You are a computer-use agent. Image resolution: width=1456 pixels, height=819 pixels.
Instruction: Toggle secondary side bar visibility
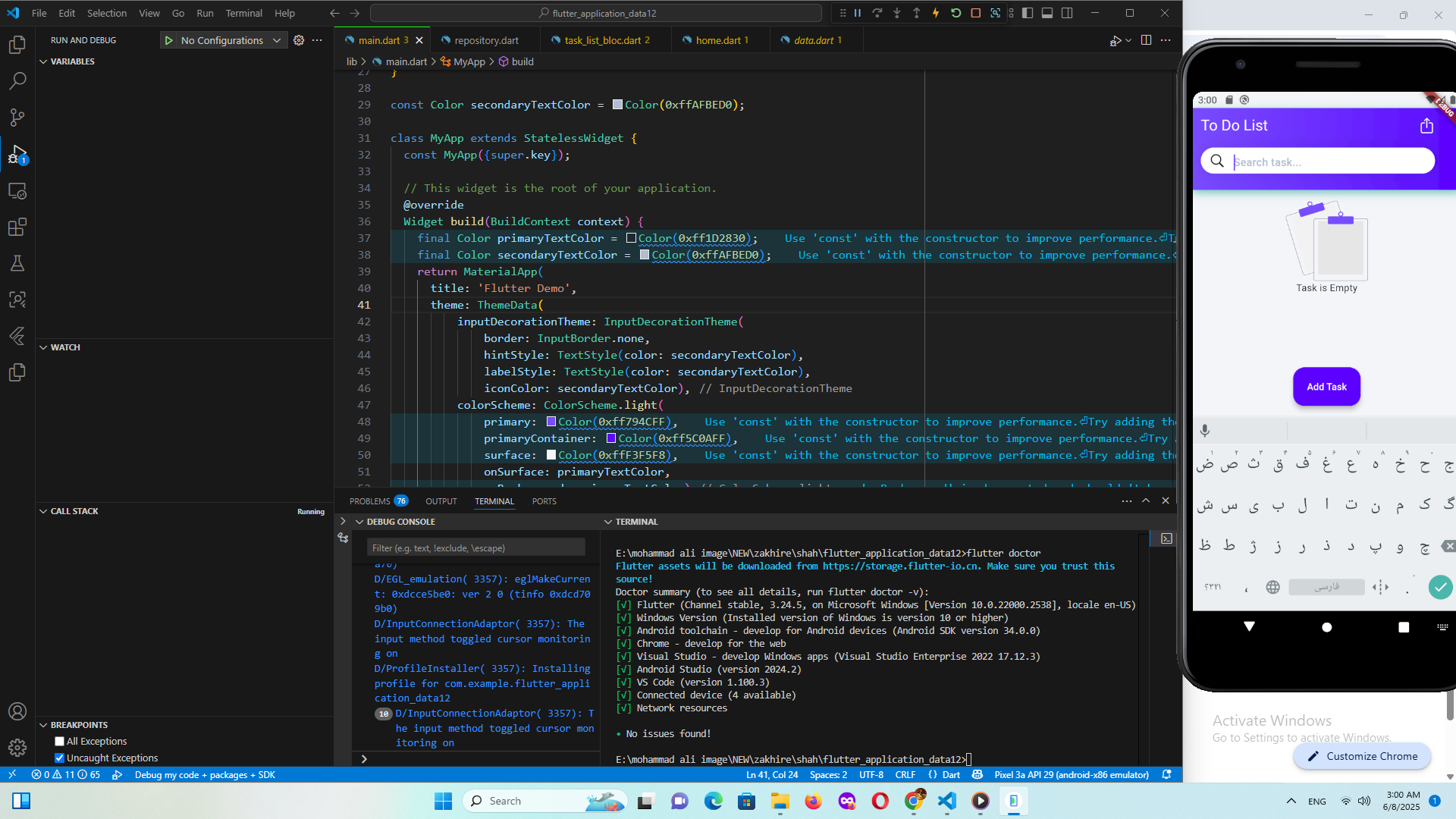1067,13
